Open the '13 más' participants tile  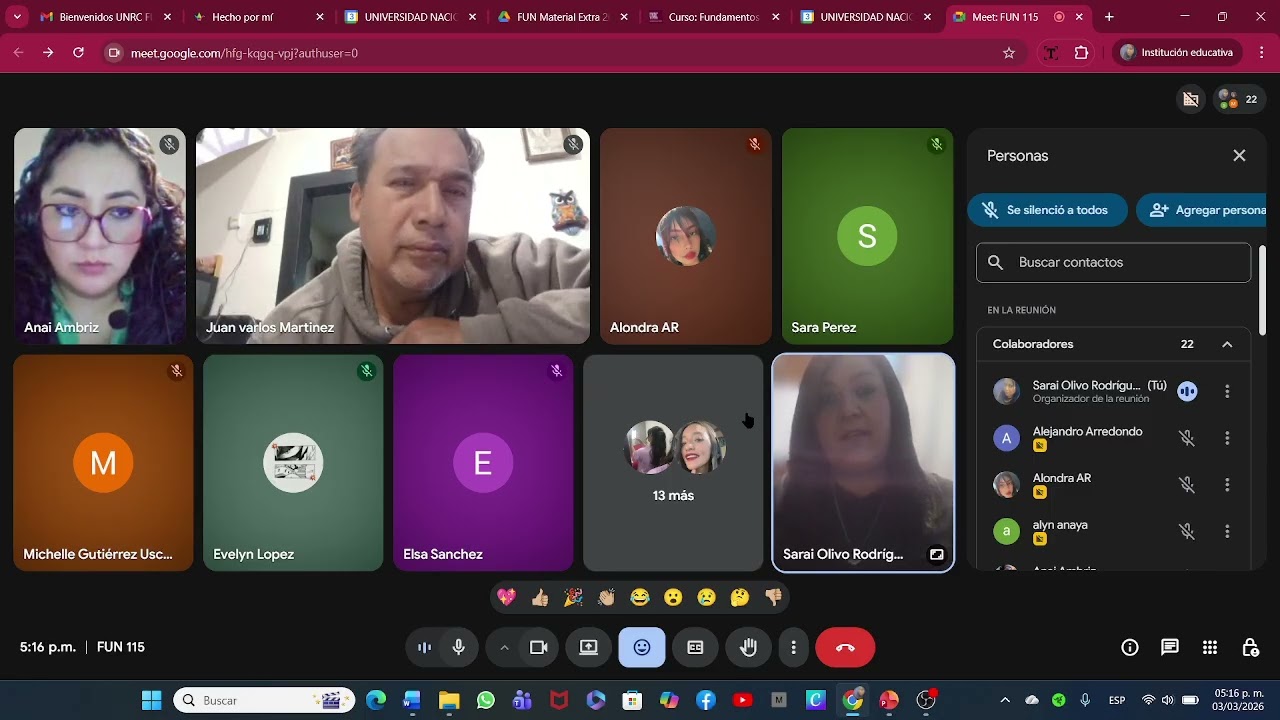(x=673, y=463)
